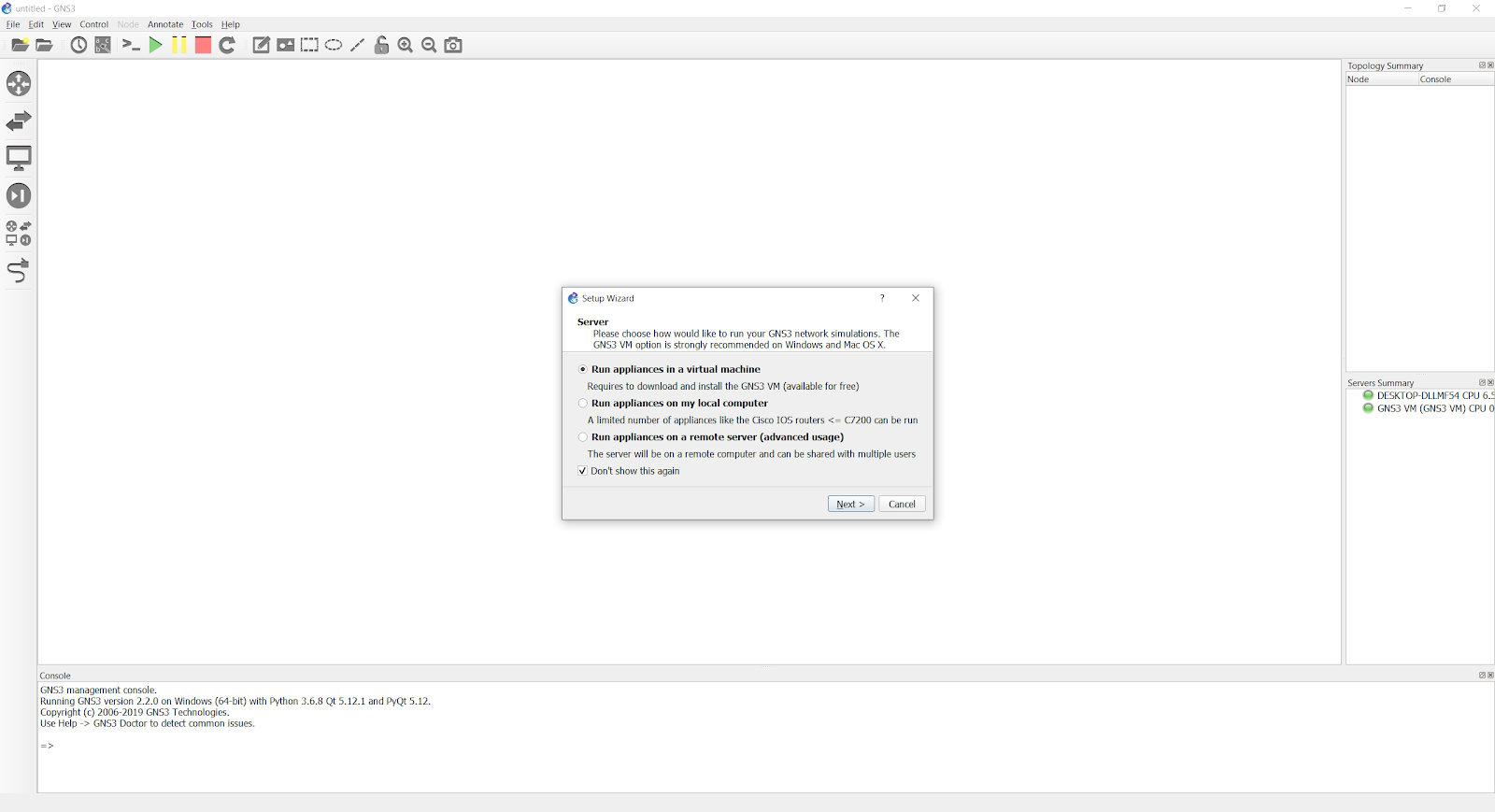Screen dimensions: 1495x812
Task: Click the 'Running GNS3 version 2.2.0' console line
Action: click(x=235, y=702)
